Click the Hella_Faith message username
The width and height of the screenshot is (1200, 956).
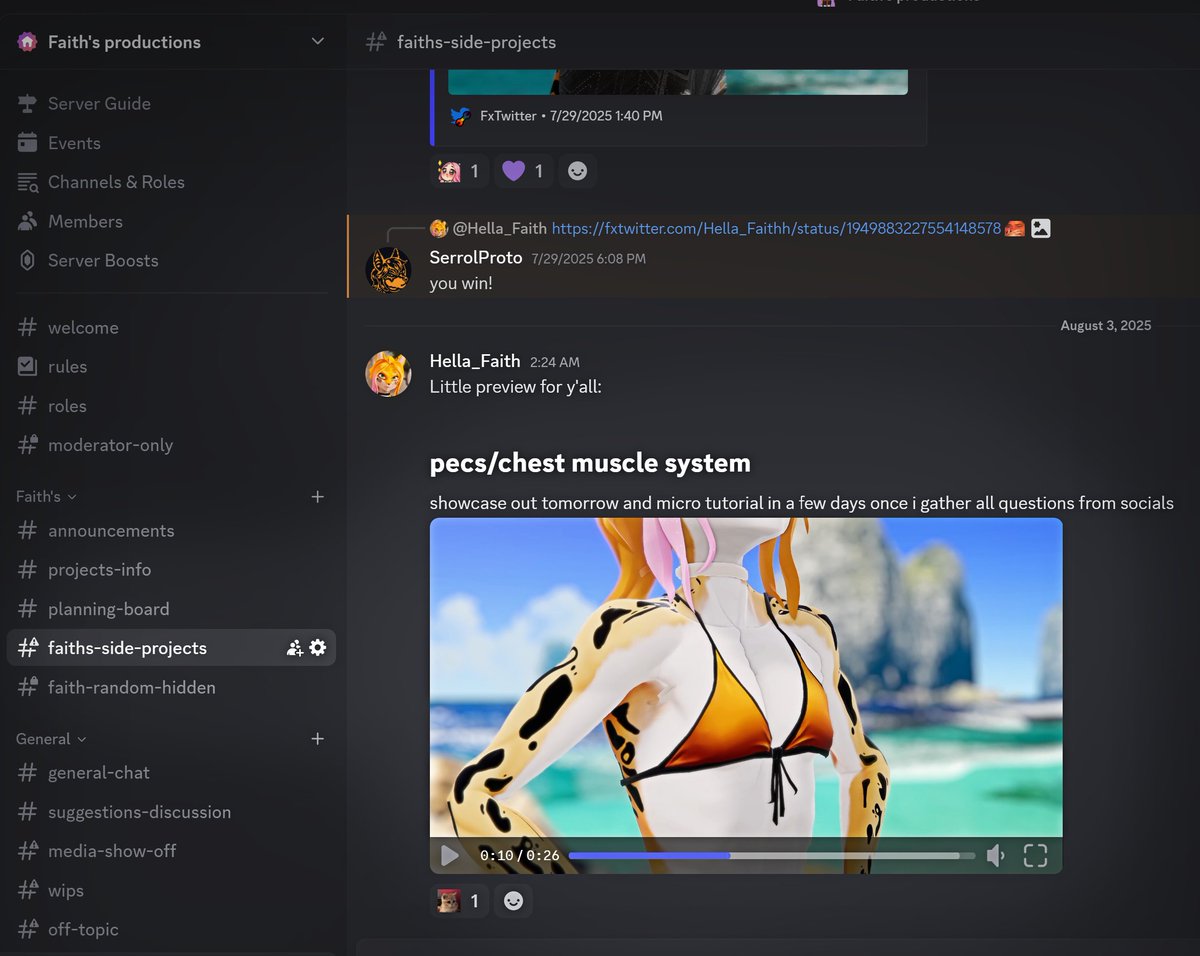(x=475, y=361)
